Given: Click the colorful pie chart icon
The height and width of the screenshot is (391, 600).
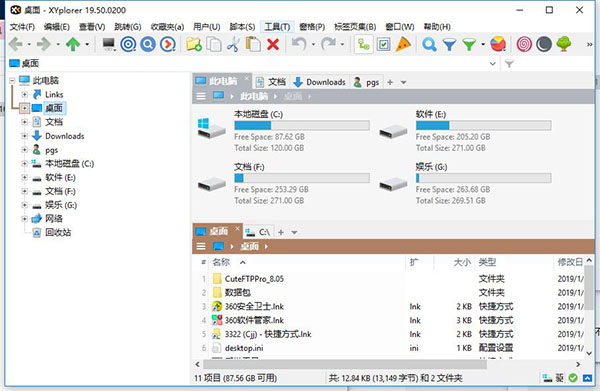Looking at the screenshot, I should 498,44.
